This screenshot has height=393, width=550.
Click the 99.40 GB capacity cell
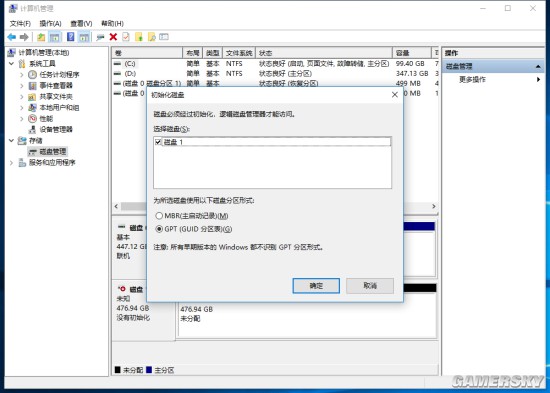(x=410, y=64)
